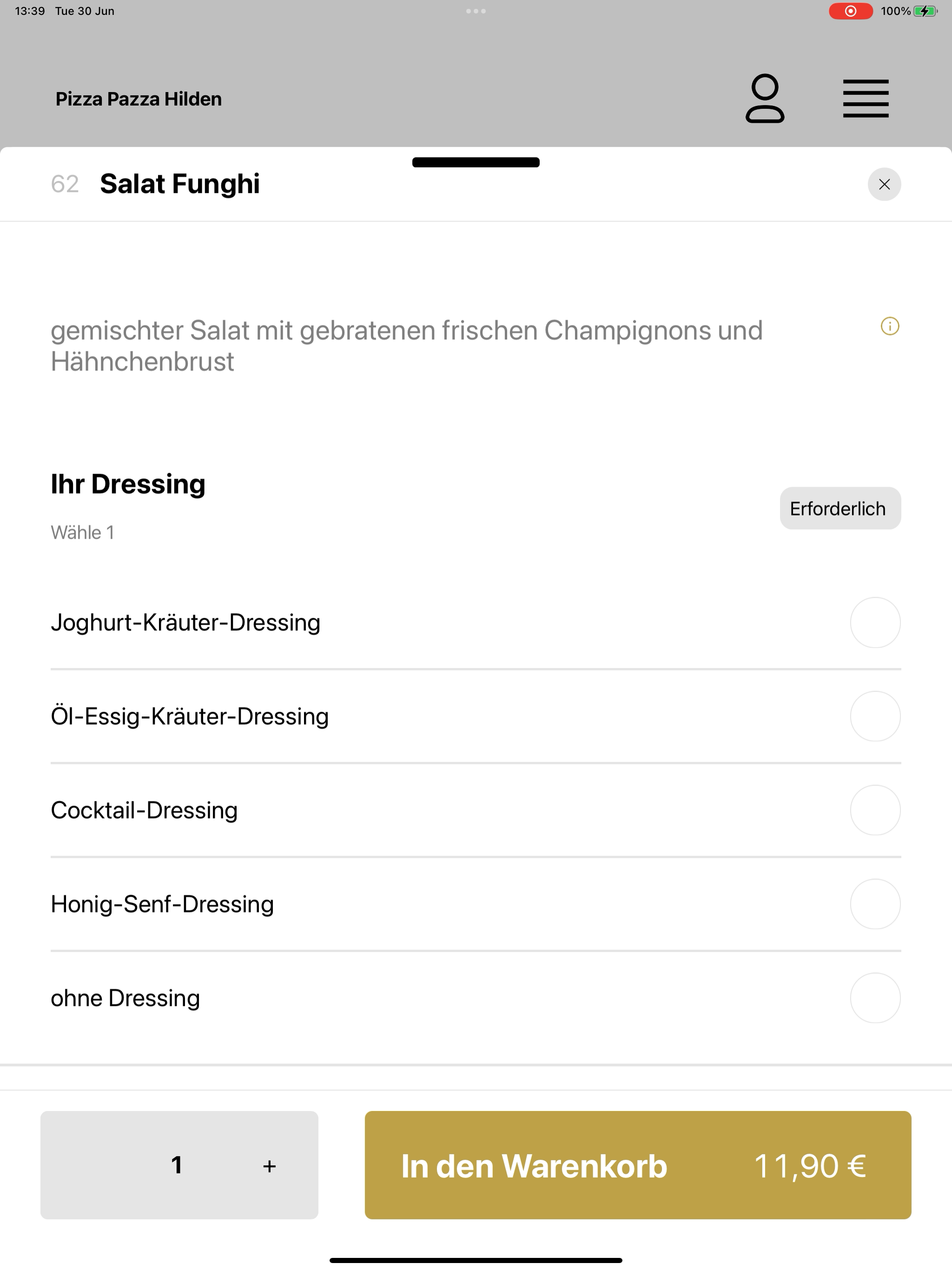The height and width of the screenshot is (1270, 952).
Task: Close the Salat Funghi dialog
Action: [x=884, y=184]
